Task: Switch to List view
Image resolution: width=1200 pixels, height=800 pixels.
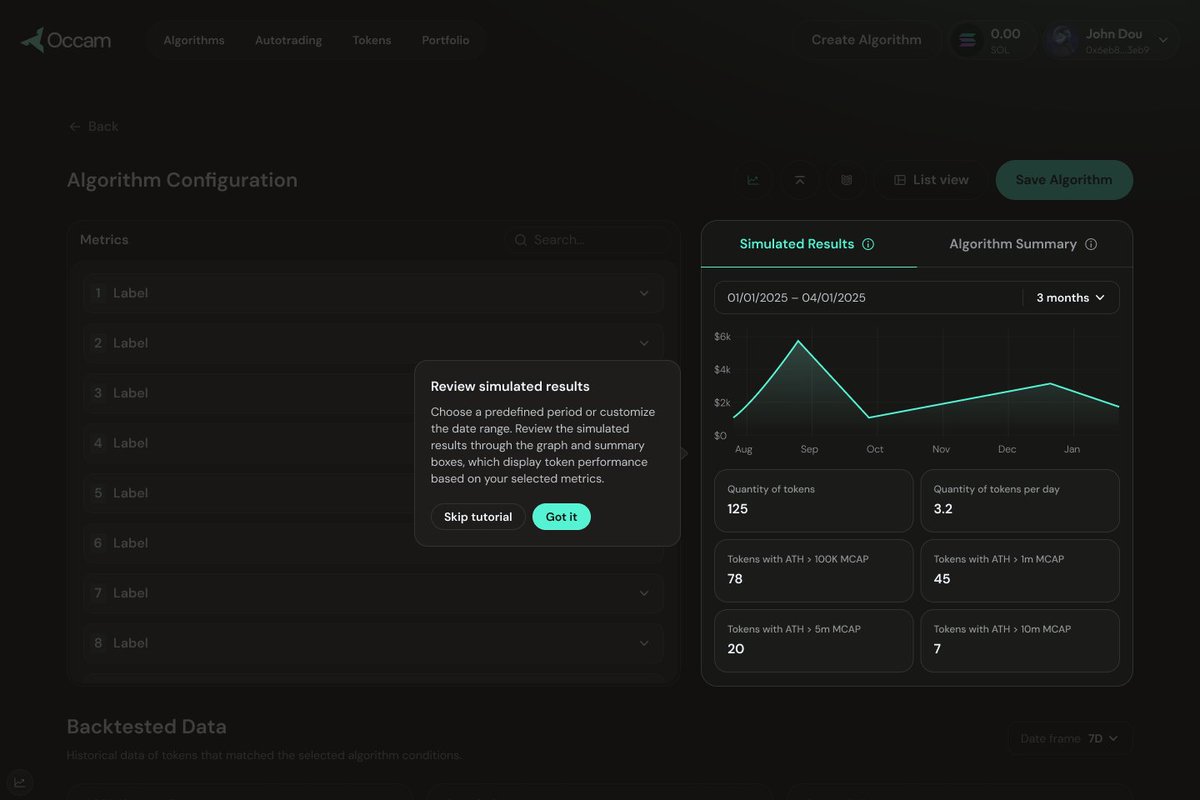Action: (x=931, y=180)
